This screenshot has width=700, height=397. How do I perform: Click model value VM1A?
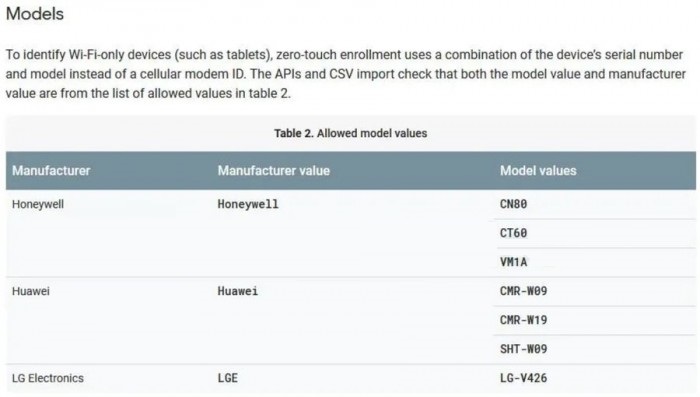[x=513, y=262]
